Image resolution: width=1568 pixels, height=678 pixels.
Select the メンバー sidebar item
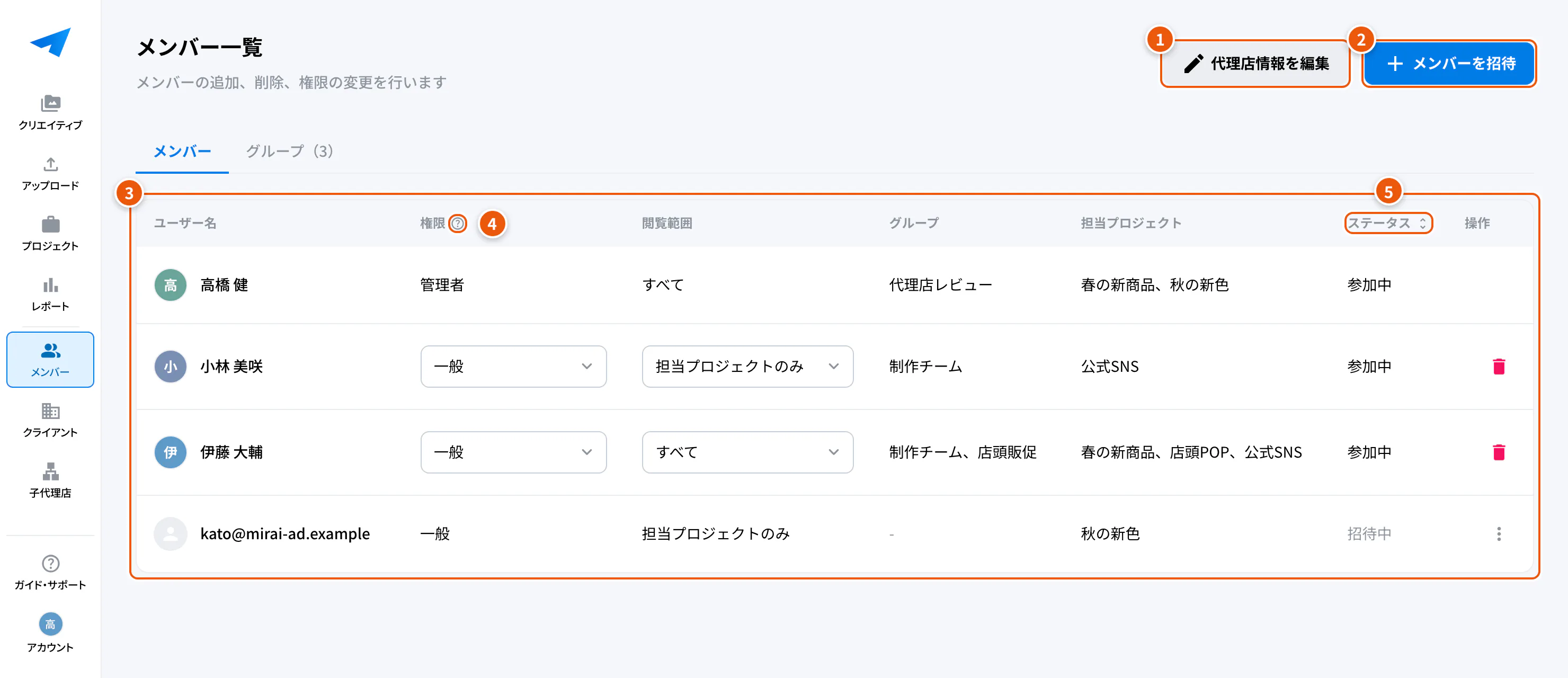(x=50, y=360)
